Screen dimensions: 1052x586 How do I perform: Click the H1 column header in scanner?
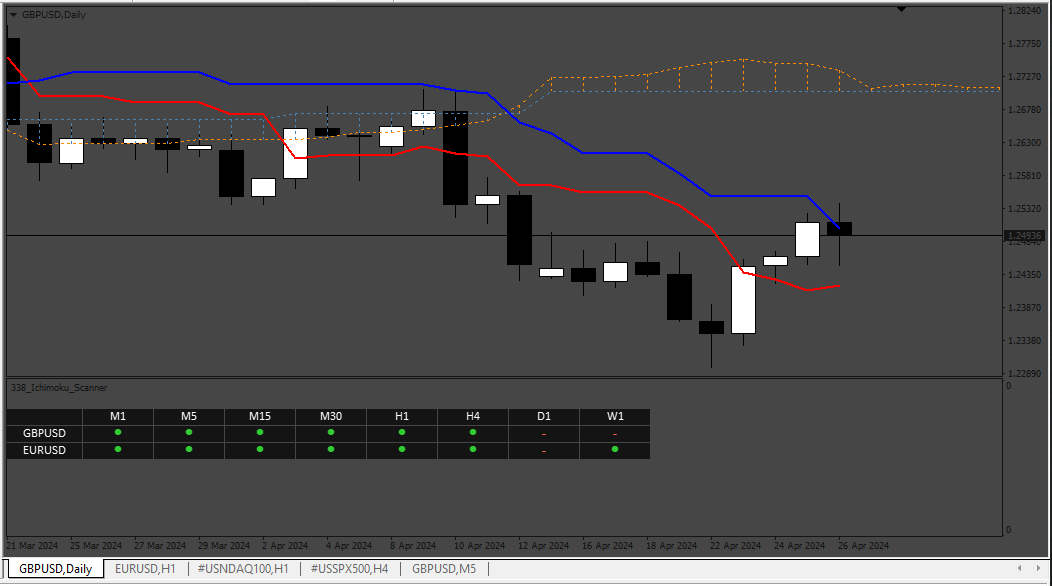pos(402,416)
